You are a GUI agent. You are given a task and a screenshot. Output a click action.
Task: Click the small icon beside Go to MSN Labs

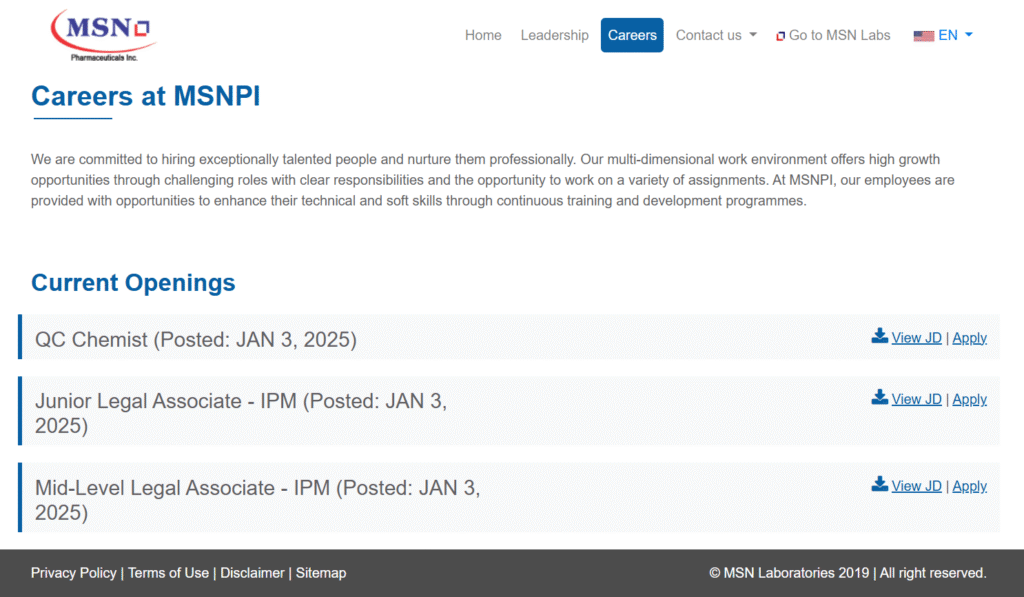pos(781,36)
